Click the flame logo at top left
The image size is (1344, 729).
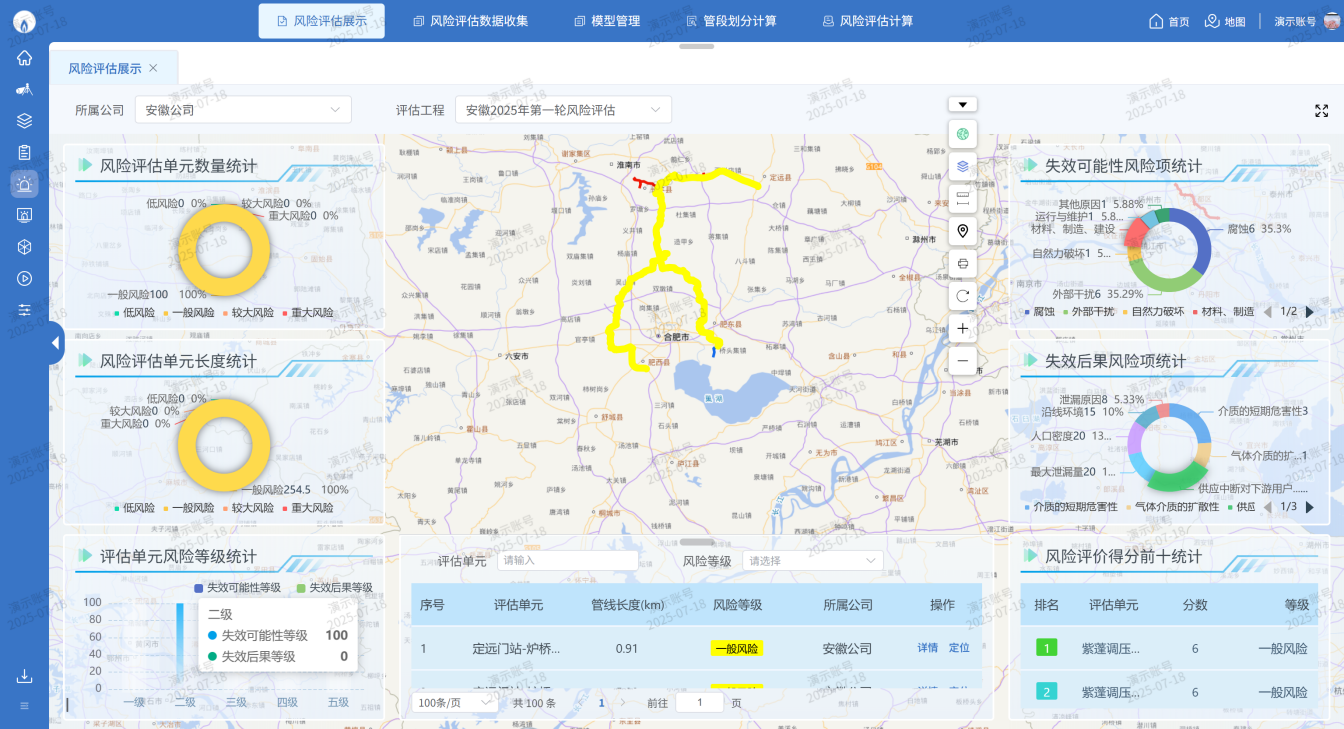(x=24, y=21)
